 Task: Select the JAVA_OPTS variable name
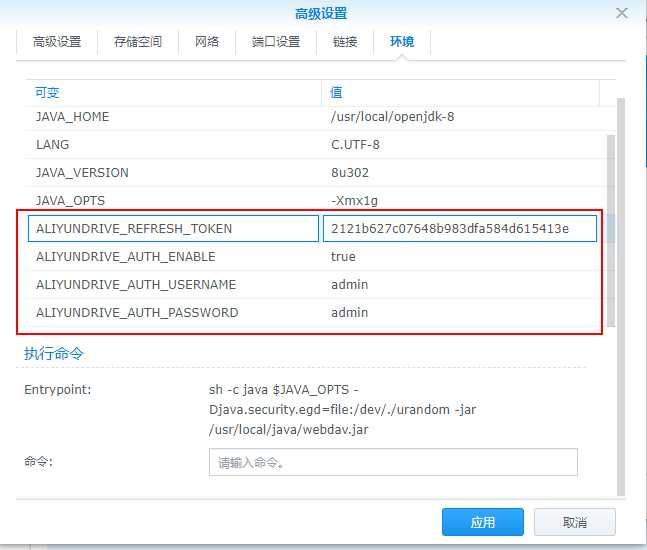coord(71,201)
